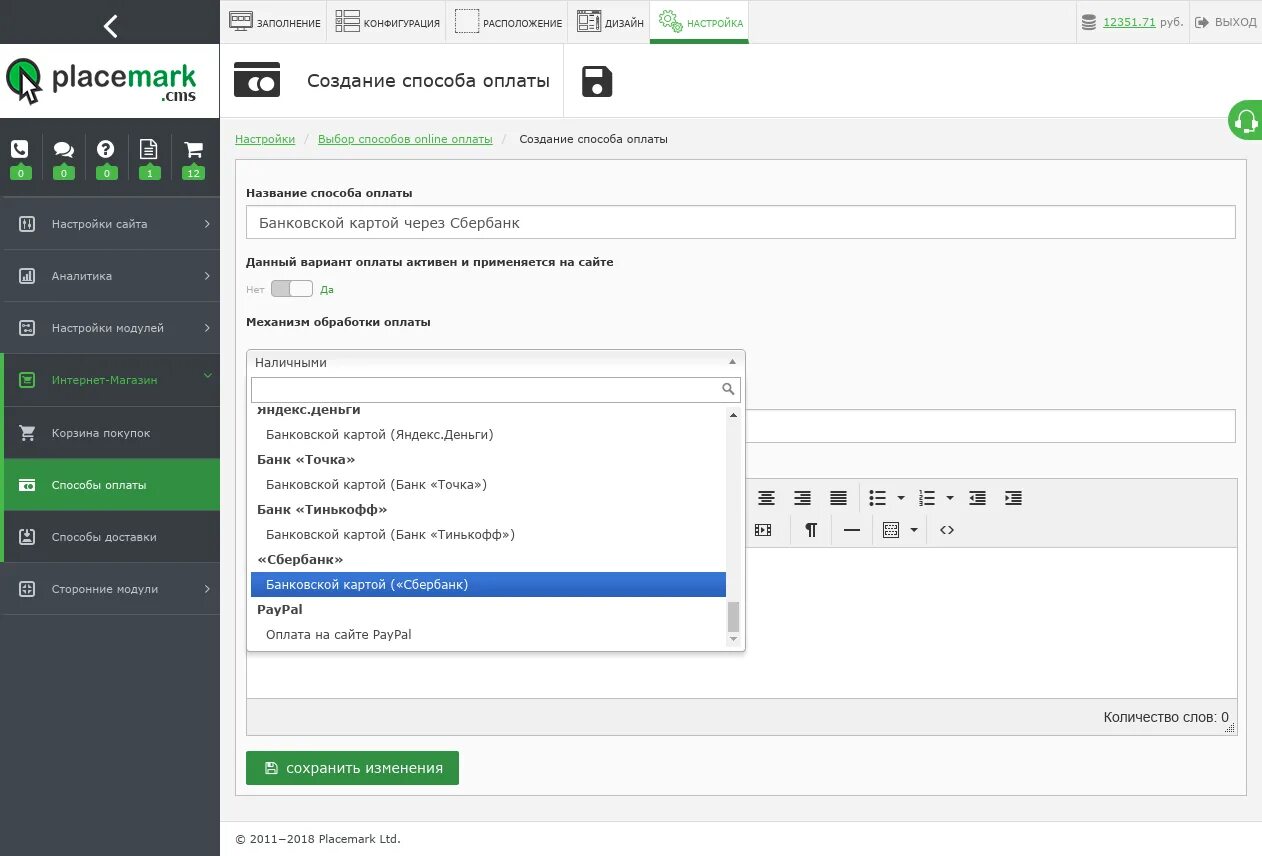Log out via 'Выход'
This screenshot has width=1262, height=856.
[x=1226, y=22]
